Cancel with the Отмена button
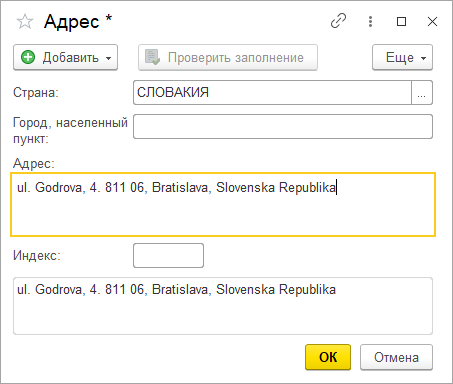Screen dimensions: 453x384 tap(396, 357)
